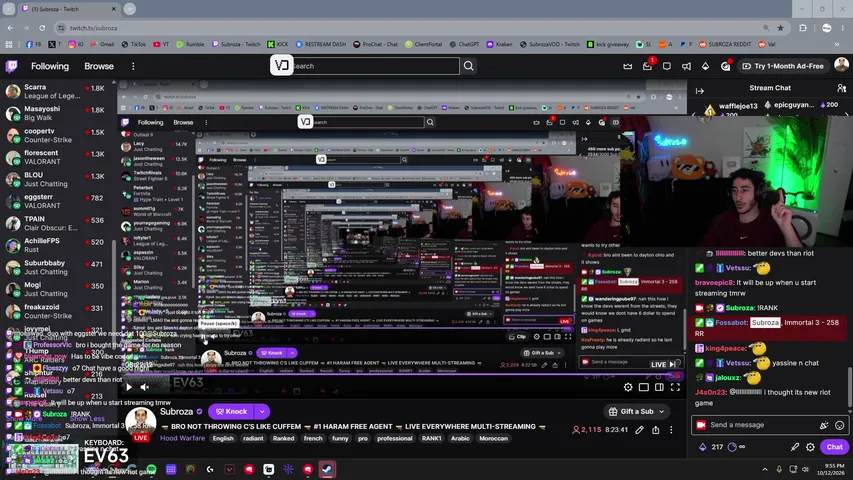Image resolution: width=853 pixels, height=480 pixels.
Task: Click the Stream Chat scrollbar
Action: point(850,389)
